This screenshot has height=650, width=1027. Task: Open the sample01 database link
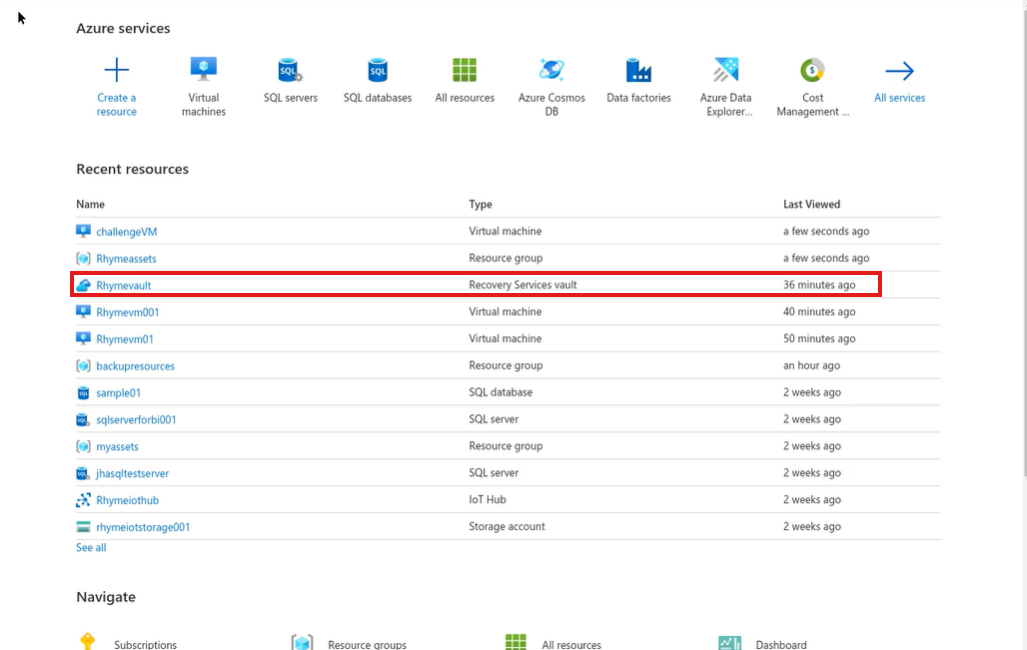pyautogui.click(x=119, y=393)
